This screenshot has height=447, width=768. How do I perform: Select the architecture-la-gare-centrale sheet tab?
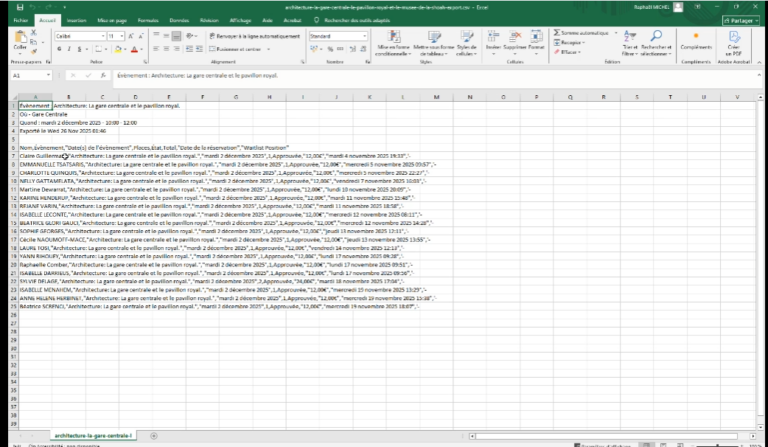[91, 437]
